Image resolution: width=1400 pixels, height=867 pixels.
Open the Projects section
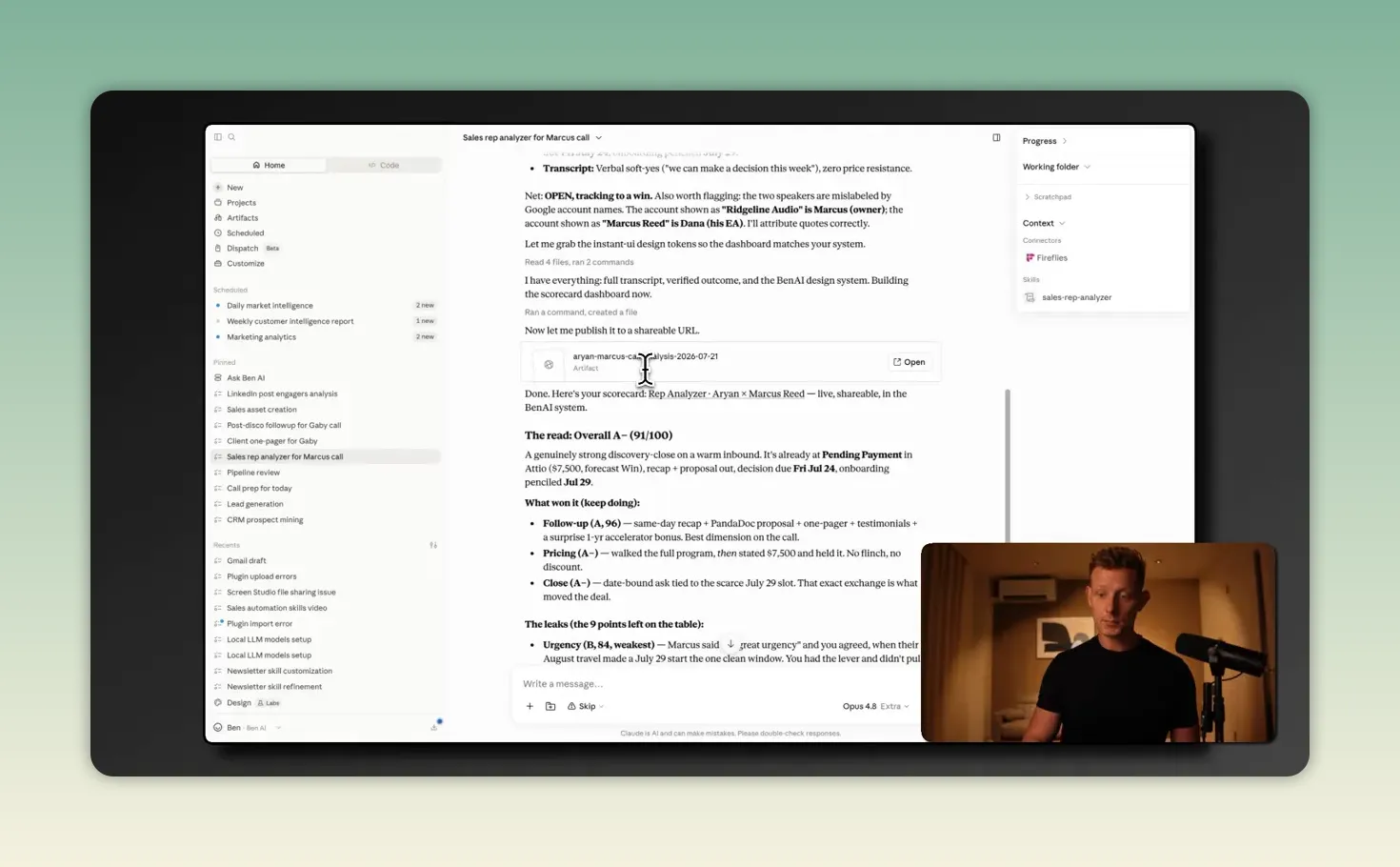241,203
